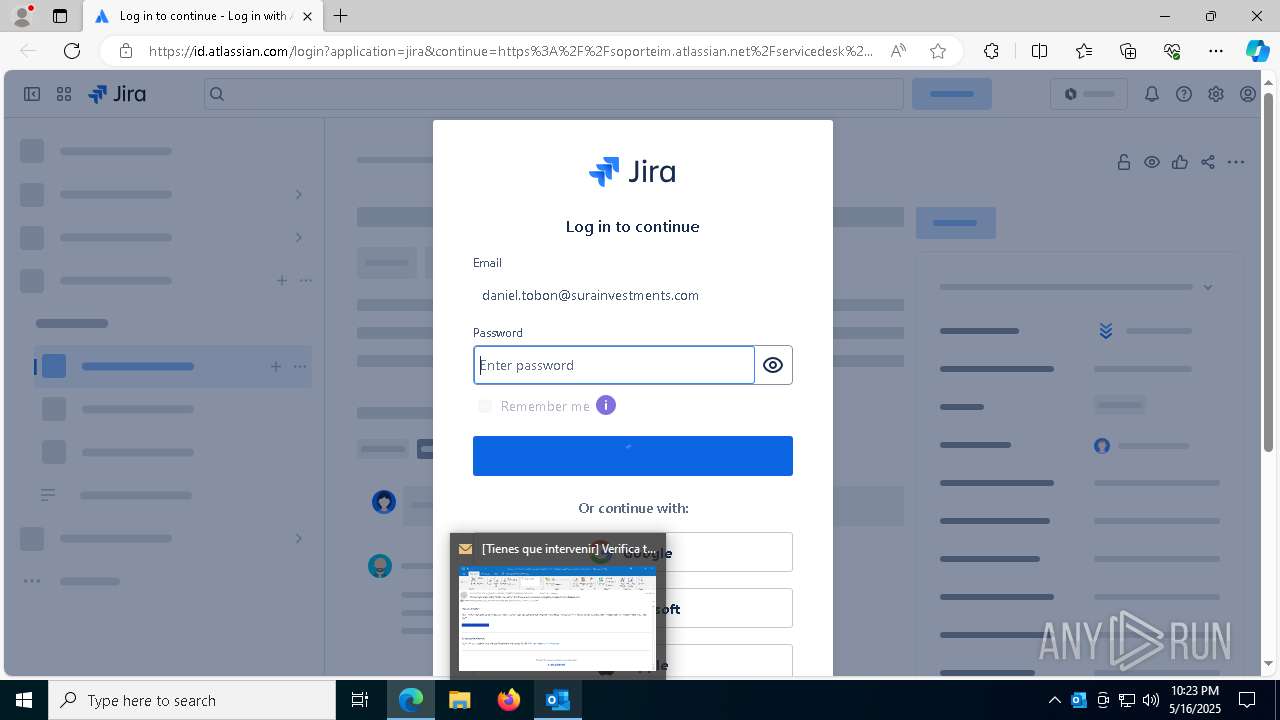Toggle Edge split screen
The width and height of the screenshot is (1280, 720).
[x=1039, y=51]
